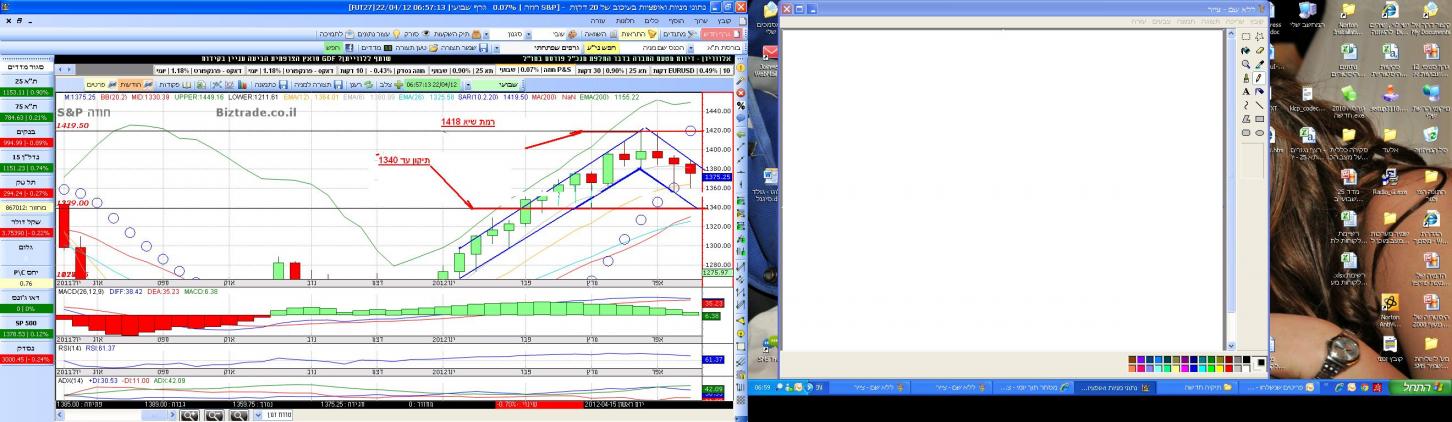This screenshot has width=1452, height=422.
Task: Select the Pencil tool in Paint
Action: pos(1259,78)
